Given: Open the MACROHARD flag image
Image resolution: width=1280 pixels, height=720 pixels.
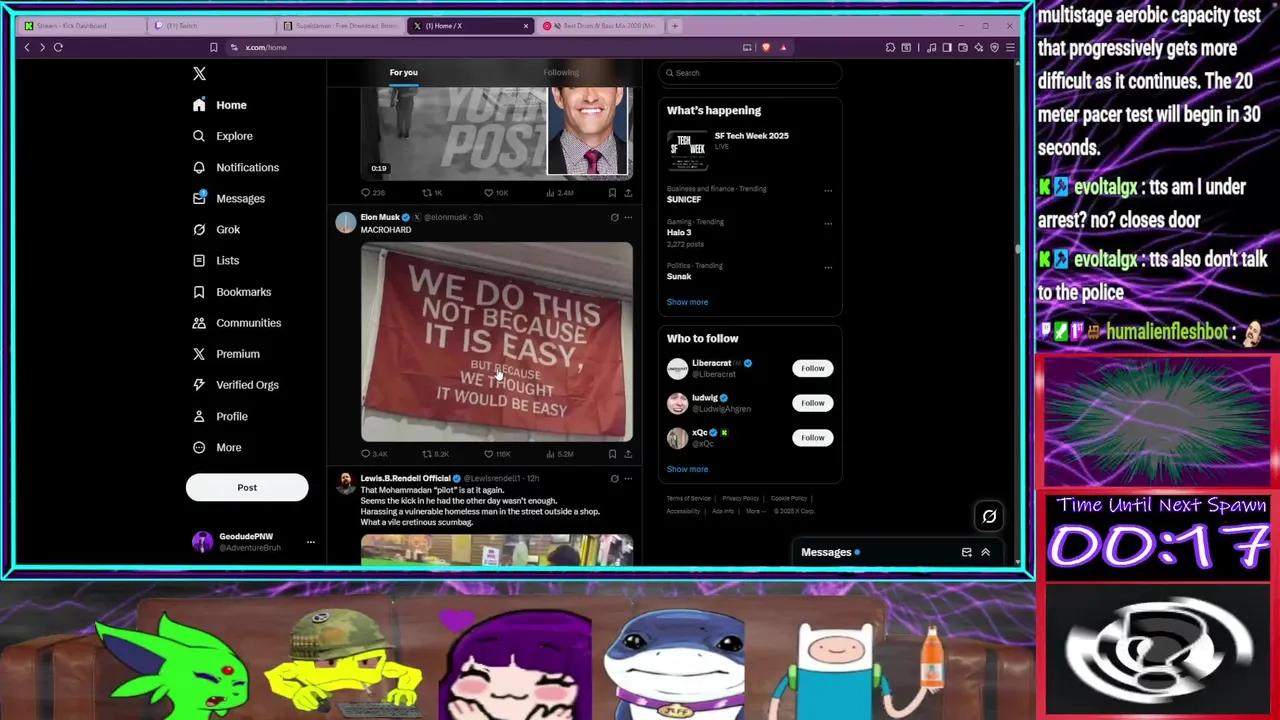Looking at the screenshot, I should tap(497, 341).
